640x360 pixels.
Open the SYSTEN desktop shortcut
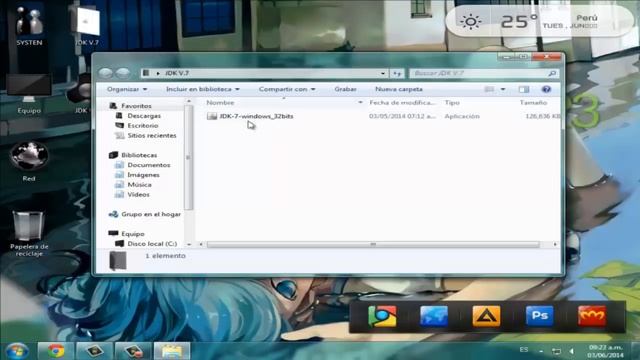[29, 25]
